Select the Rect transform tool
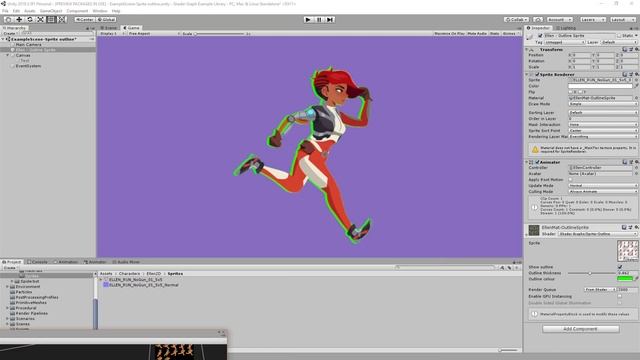 pyautogui.click(x=51, y=20)
